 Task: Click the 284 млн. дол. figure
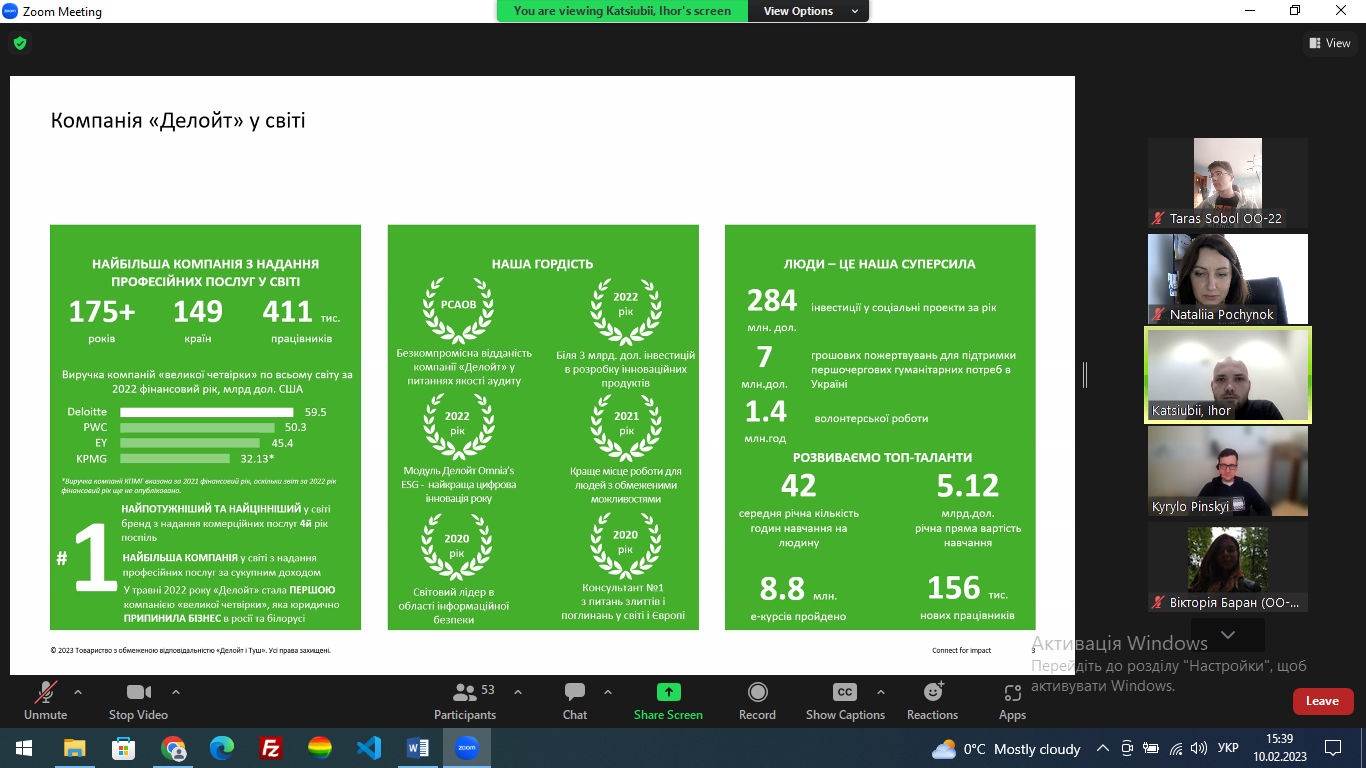[x=772, y=309]
